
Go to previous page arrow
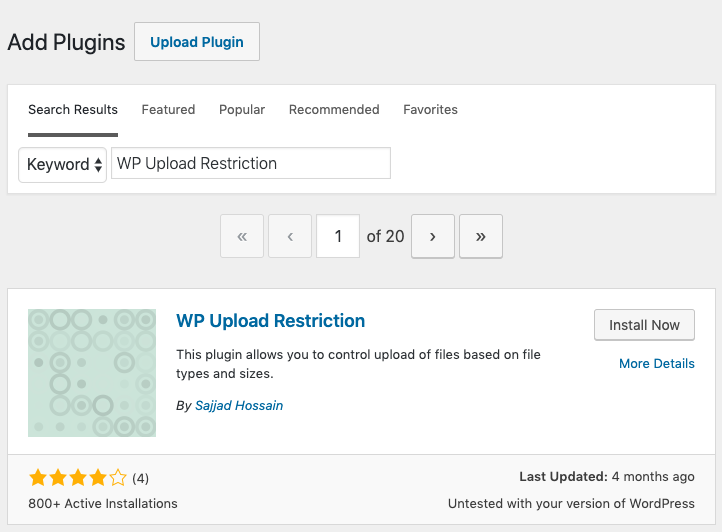click(290, 237)
